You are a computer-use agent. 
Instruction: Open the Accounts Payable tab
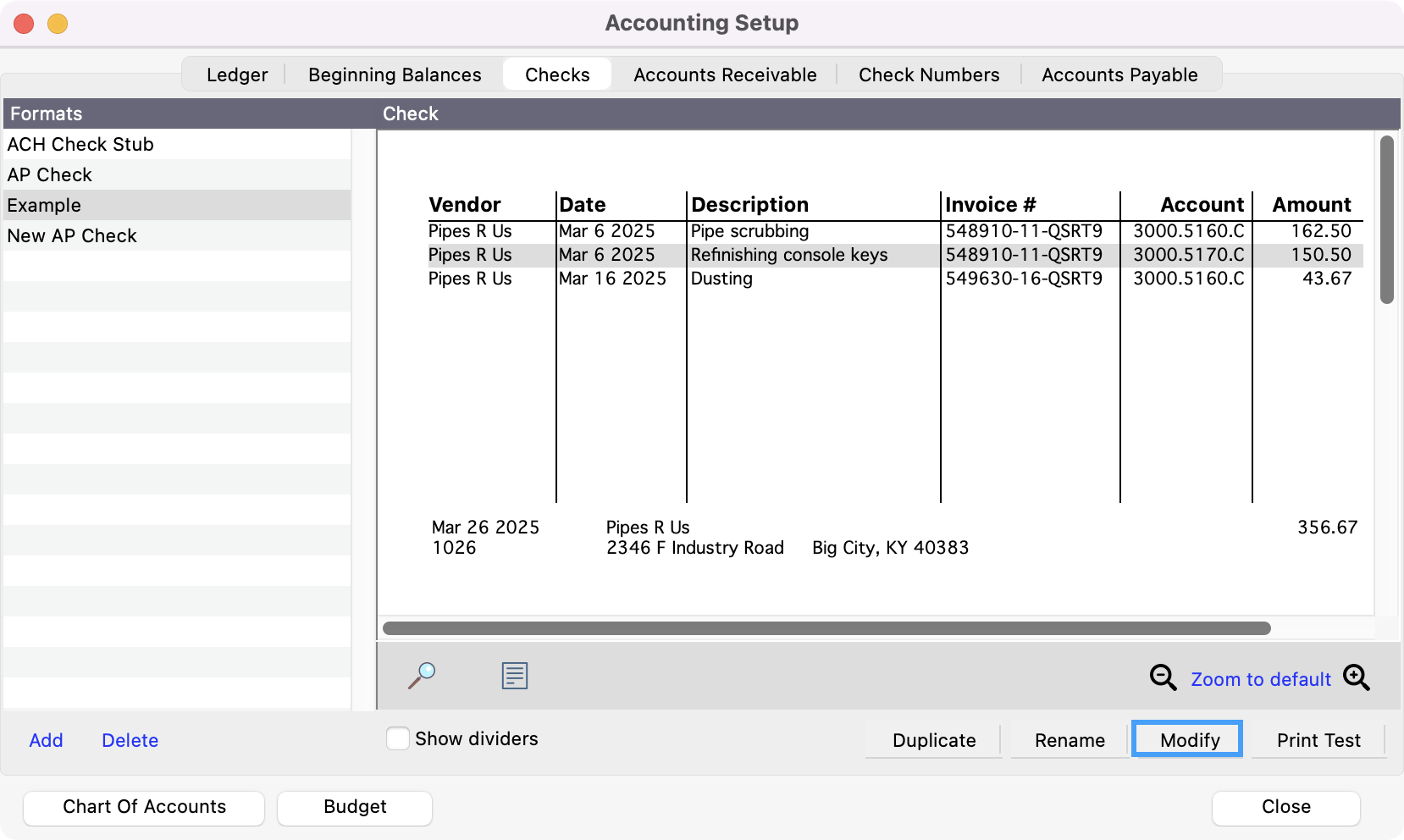tap(1119, 75)
